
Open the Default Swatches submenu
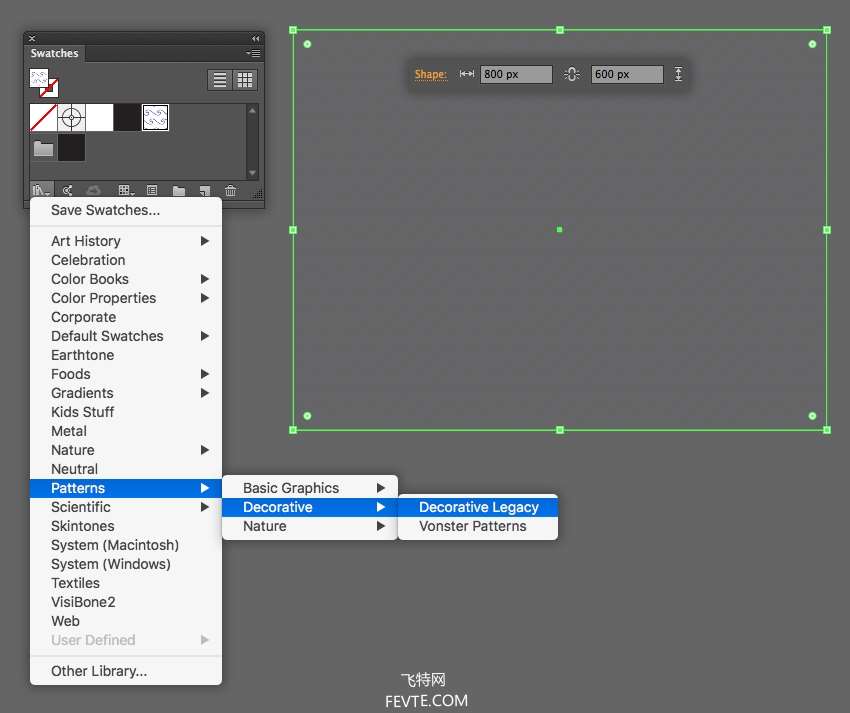tap(126, 336)
